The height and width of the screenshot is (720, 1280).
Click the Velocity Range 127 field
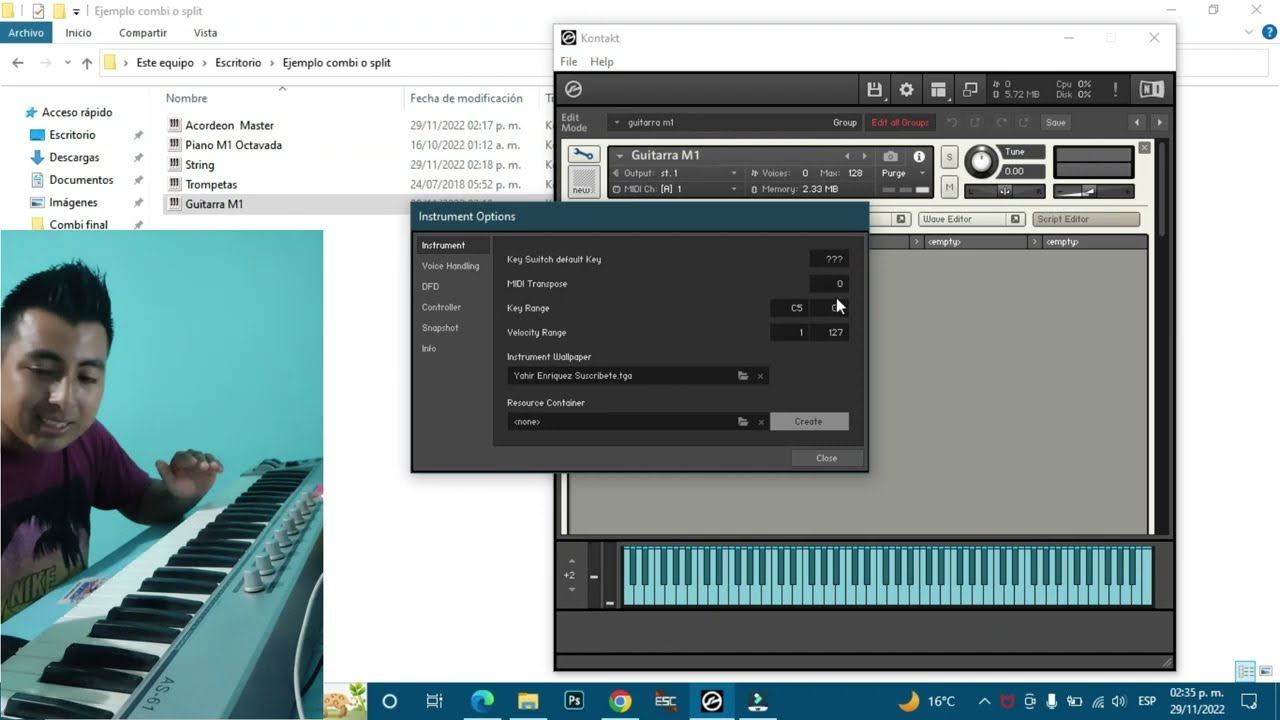[830, 333]
